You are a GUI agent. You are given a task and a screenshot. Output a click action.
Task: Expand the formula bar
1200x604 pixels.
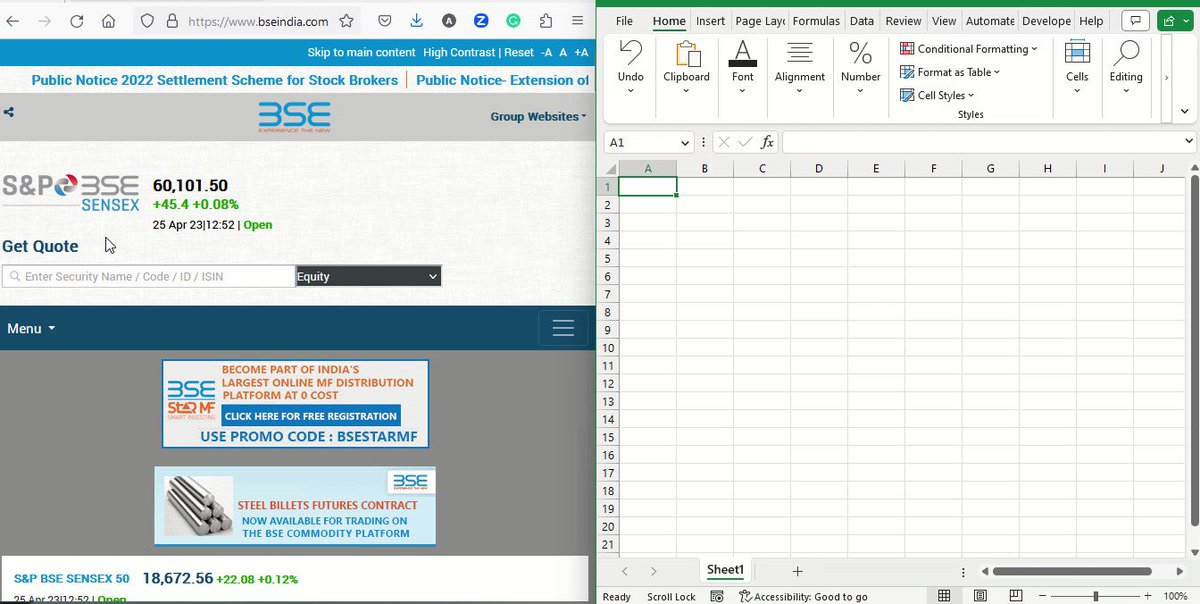coord(1188,143)
